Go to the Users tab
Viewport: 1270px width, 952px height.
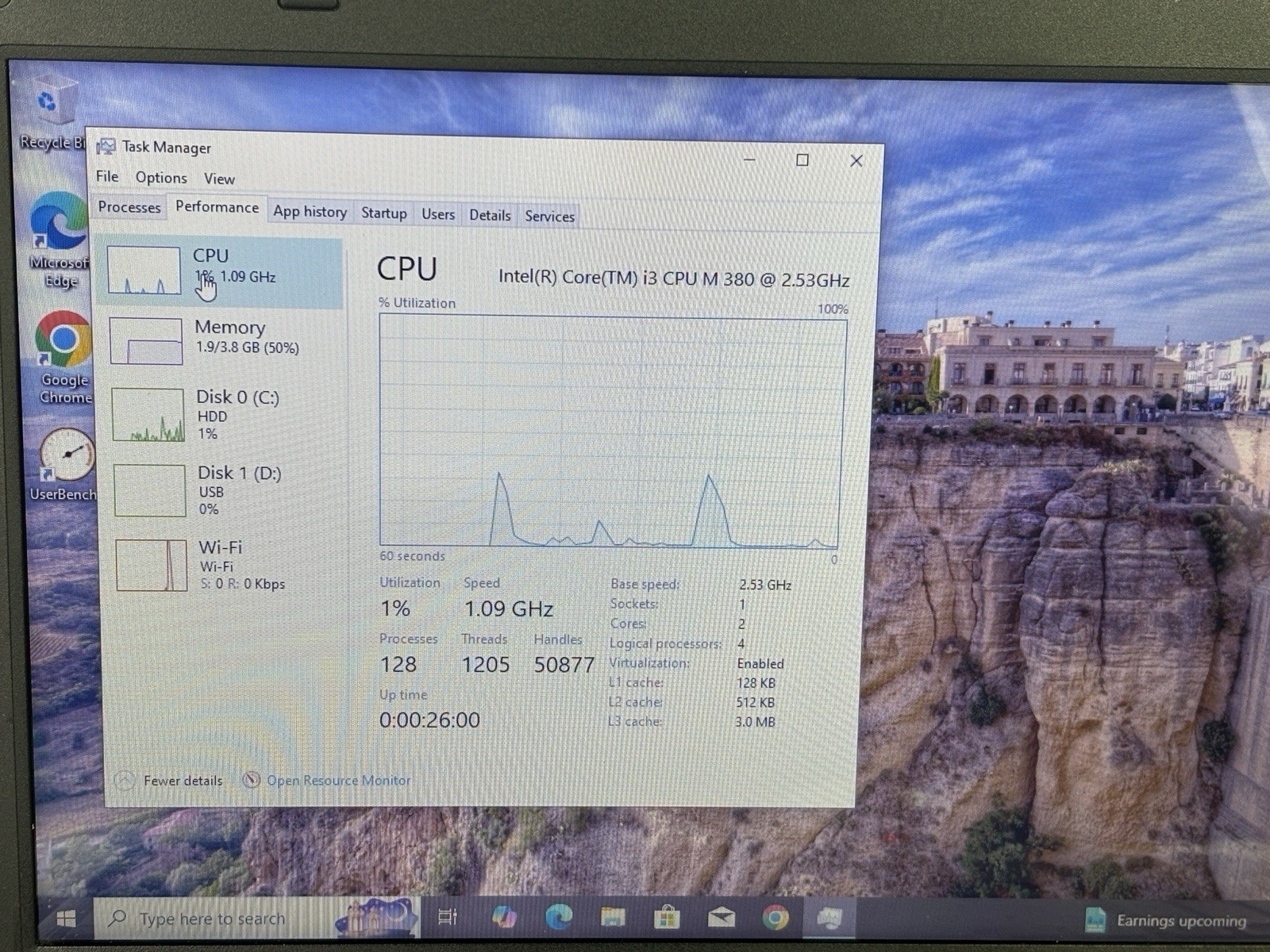point(438,214)
